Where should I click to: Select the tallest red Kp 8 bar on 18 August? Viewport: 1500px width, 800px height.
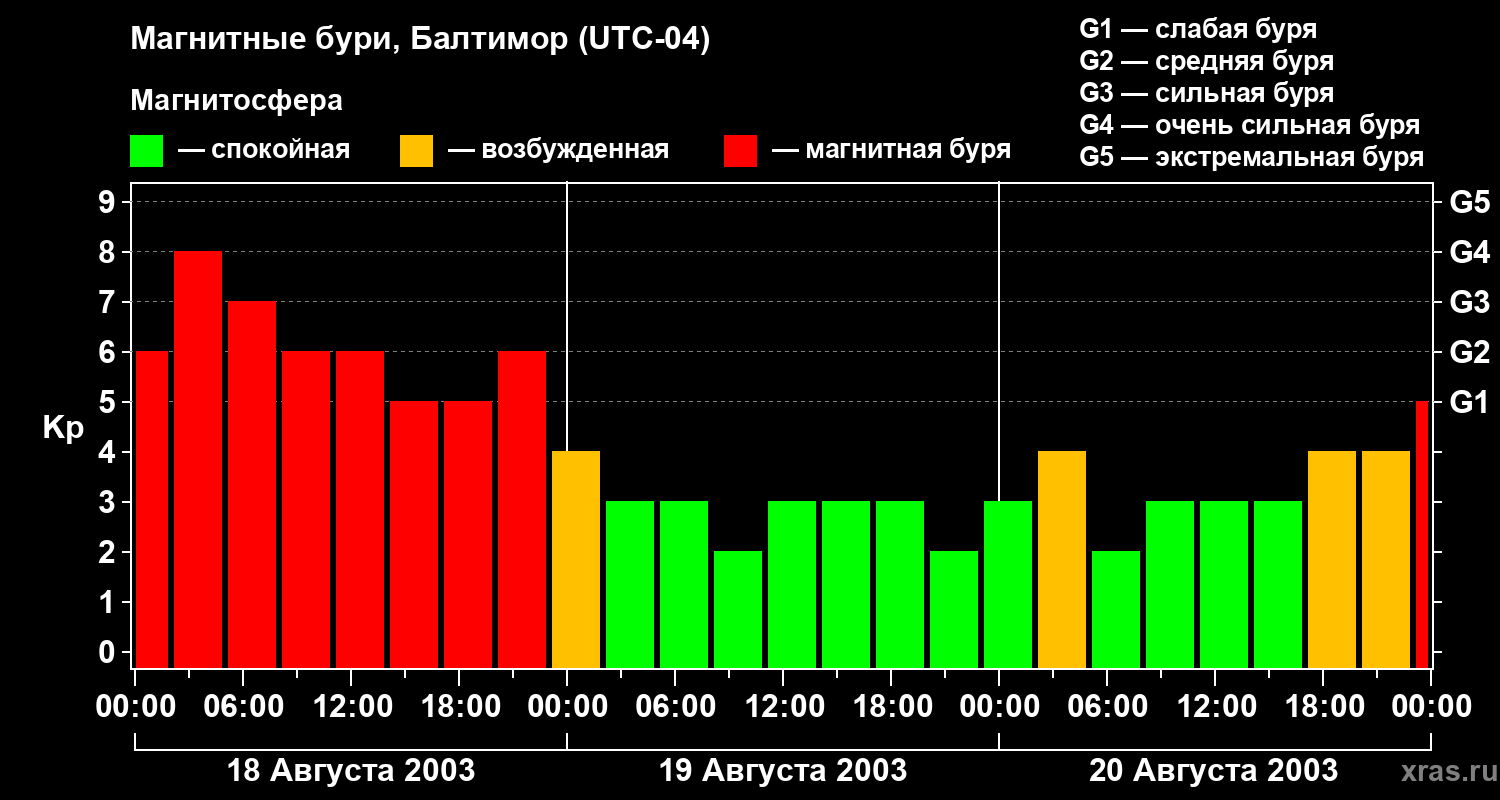coord(198,459)
